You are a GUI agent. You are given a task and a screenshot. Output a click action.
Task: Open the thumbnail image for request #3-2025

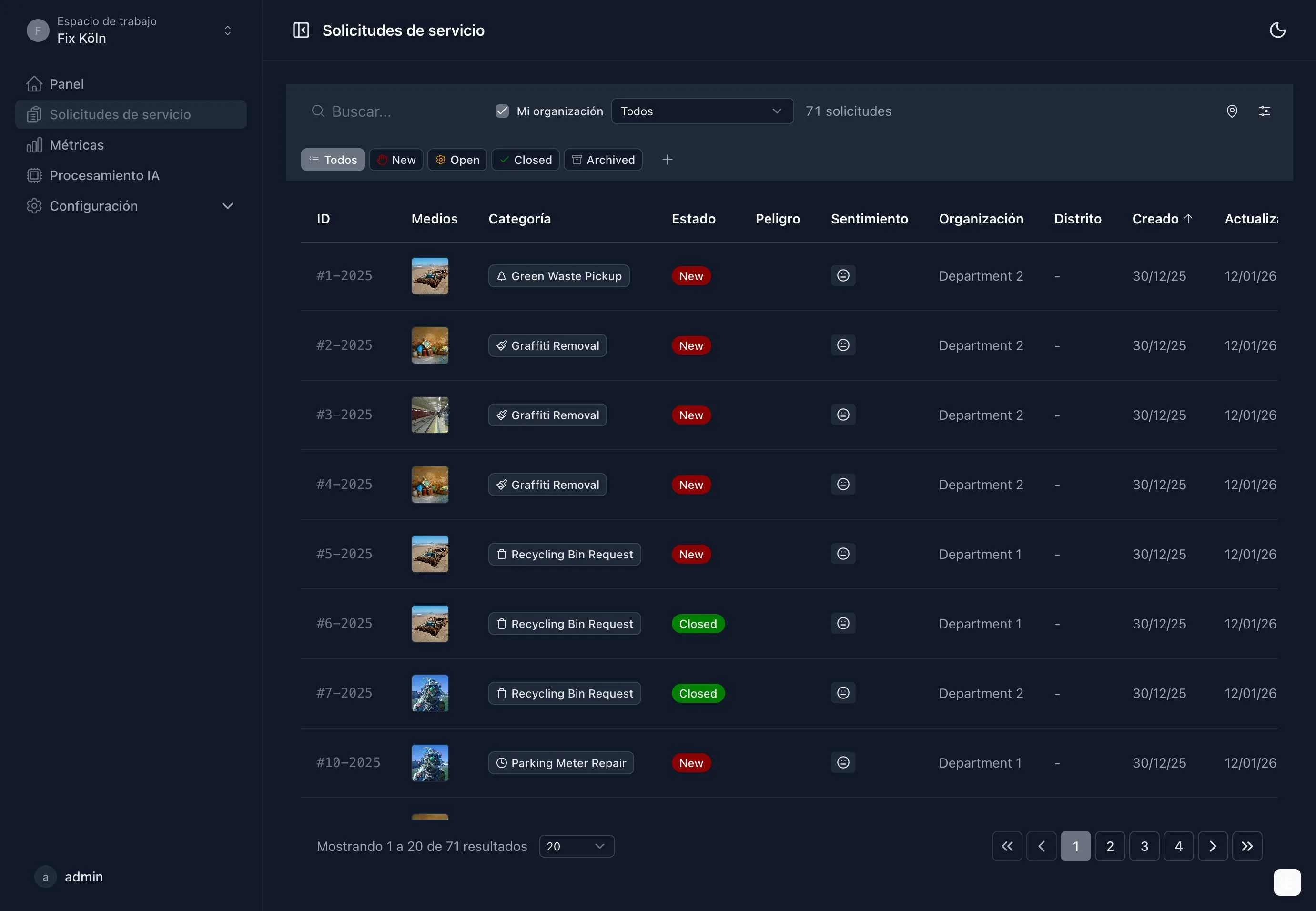(x=429, y=415)
